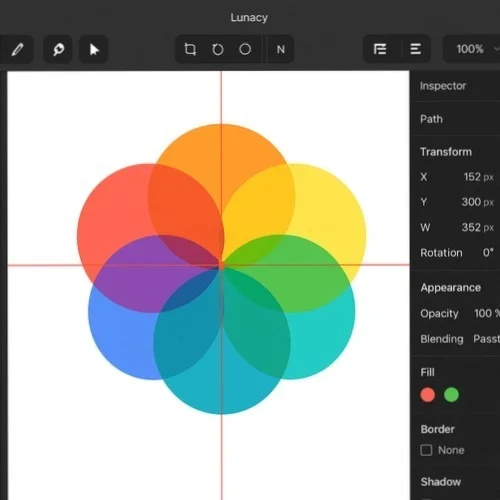Select the pen nib tool

coord(58,49)
